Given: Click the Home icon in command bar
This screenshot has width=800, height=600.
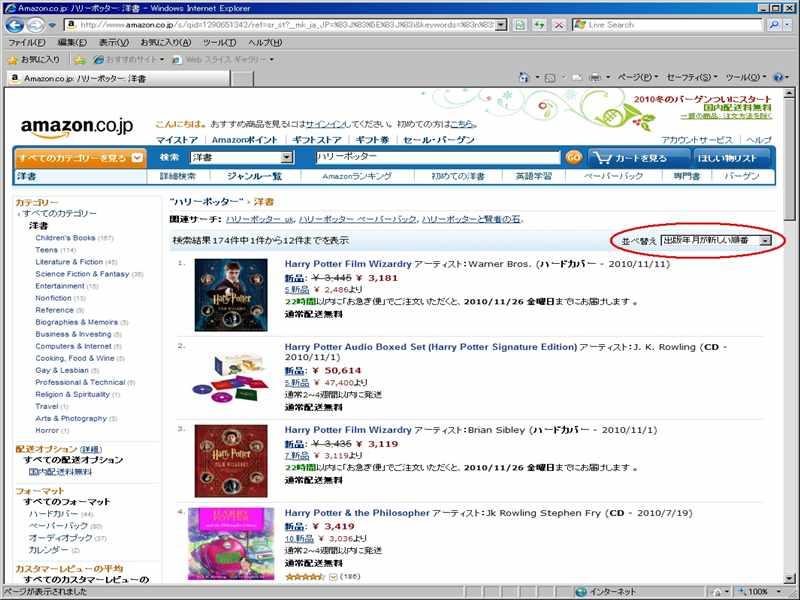Looking at the screenshot, I should (x=524, y=78).
